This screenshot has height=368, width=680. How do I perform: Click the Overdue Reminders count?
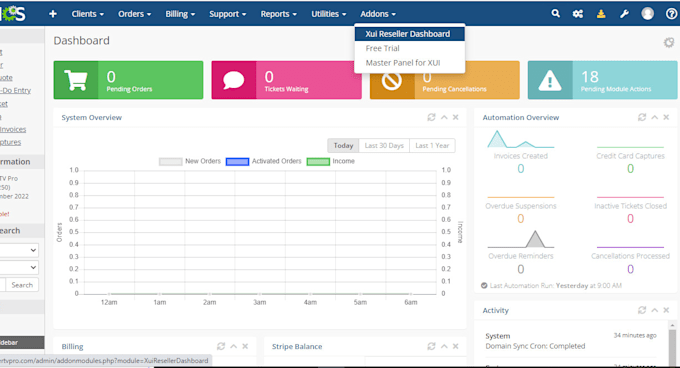pos(521,269)
